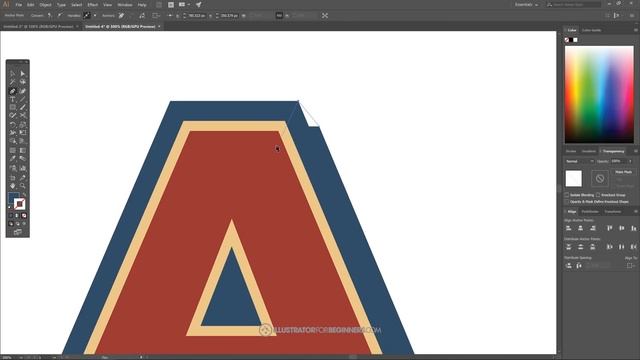640x360 pixels.
Task: Select the Rotate tool
Action: click(x=13, y=124)
